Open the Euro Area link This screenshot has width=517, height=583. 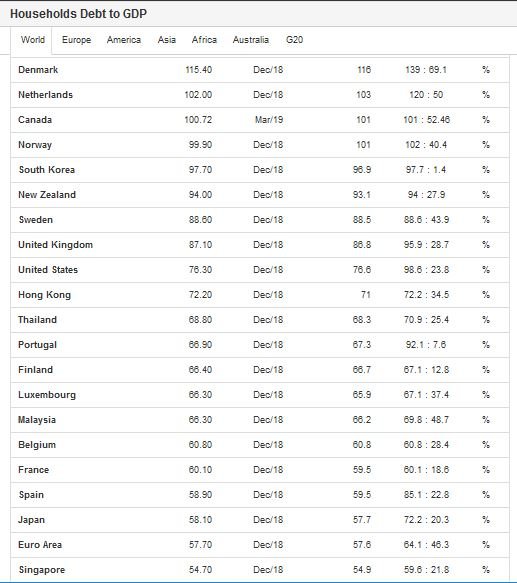40,545
